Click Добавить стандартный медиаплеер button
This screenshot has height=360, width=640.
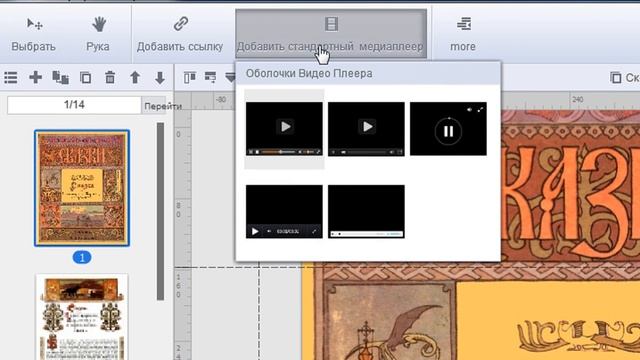tap(331, 34)
